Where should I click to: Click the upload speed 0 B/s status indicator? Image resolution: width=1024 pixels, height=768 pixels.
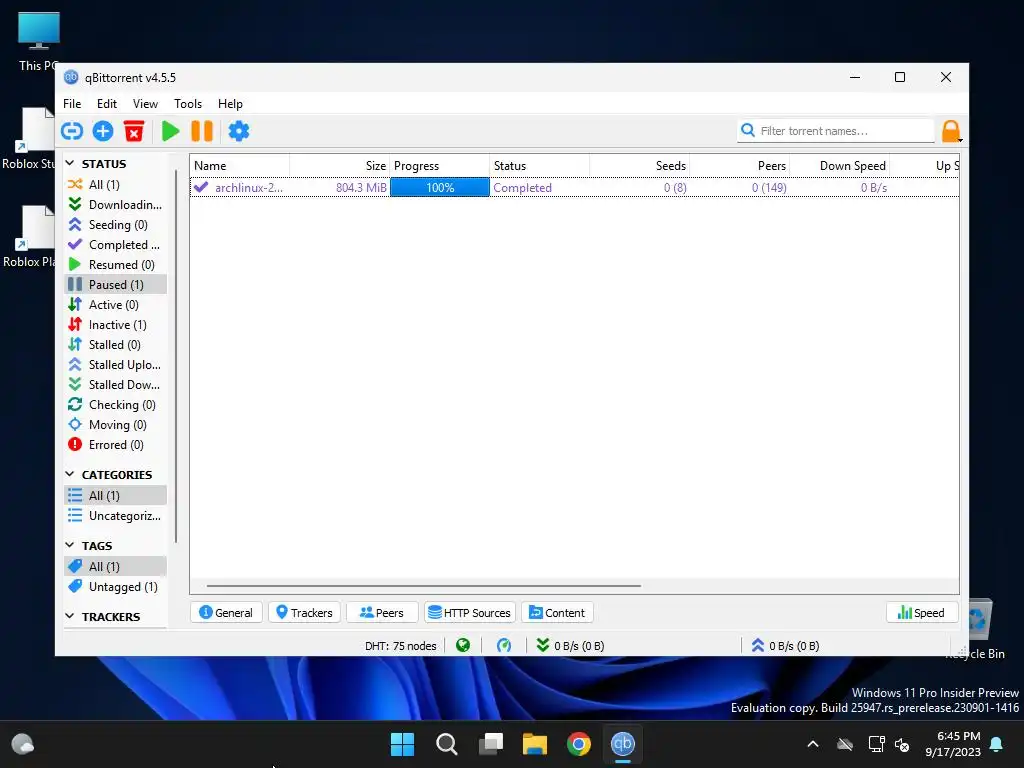point(785,646)
